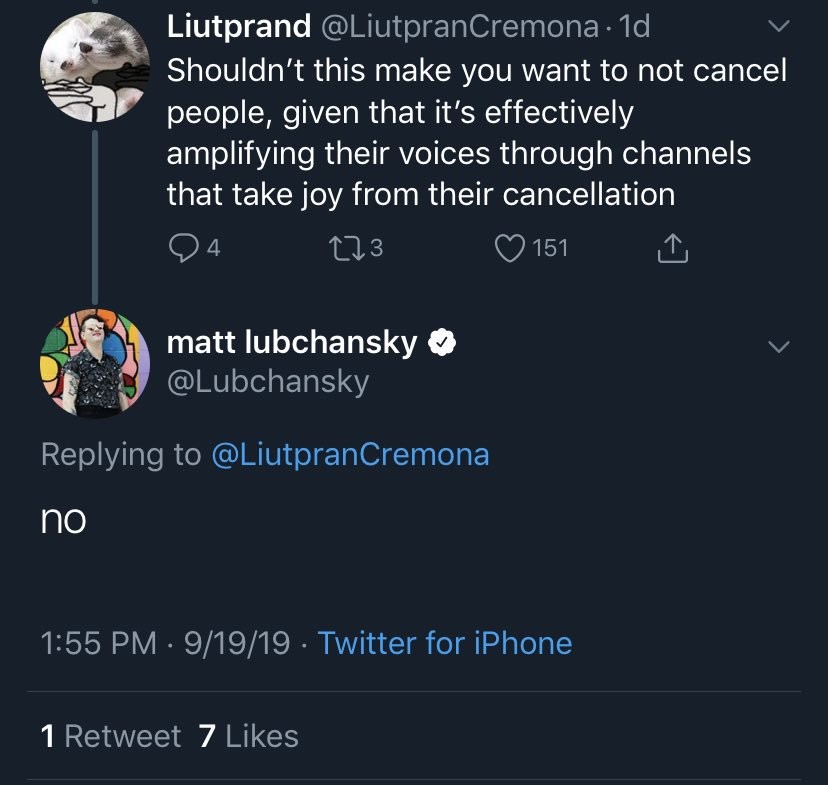This screenshot has height=785, width=828.
Task: Click the @LiutpranCremona link in Replying to
Action: coord(350,455)
